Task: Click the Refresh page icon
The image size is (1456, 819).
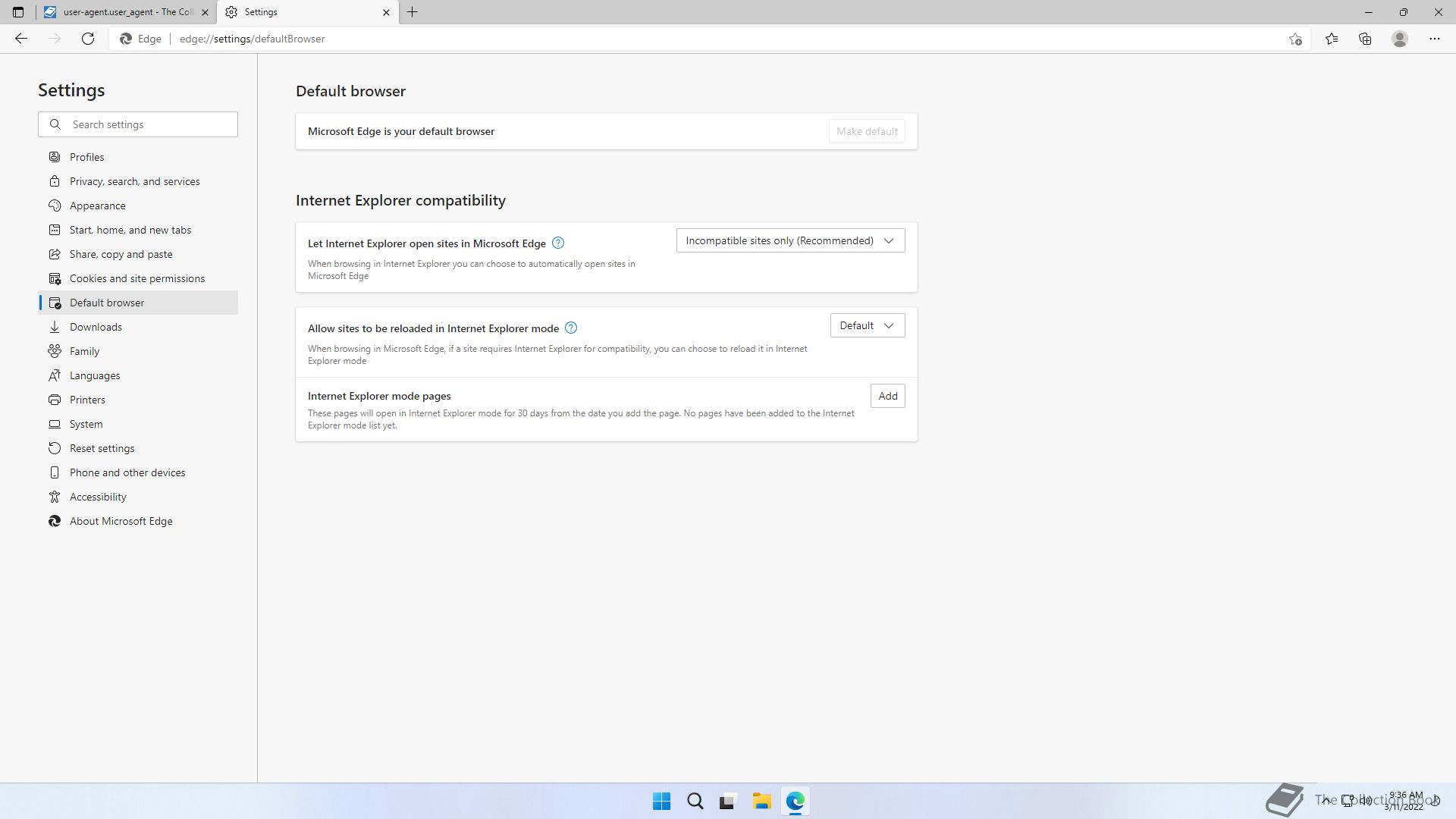Action: [88, 39]
